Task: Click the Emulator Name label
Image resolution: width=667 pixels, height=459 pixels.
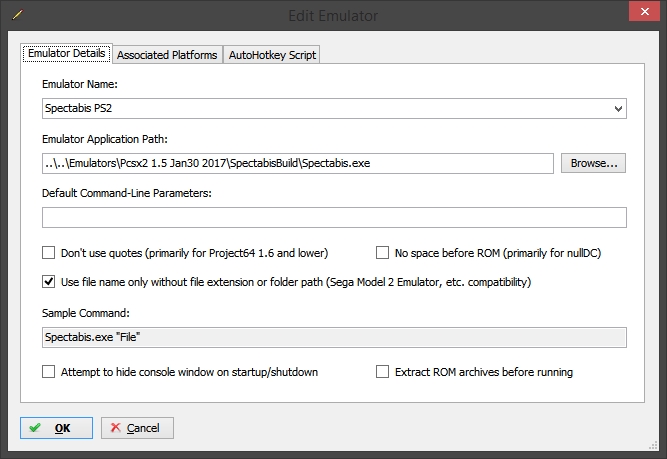Action: [80, 84]
